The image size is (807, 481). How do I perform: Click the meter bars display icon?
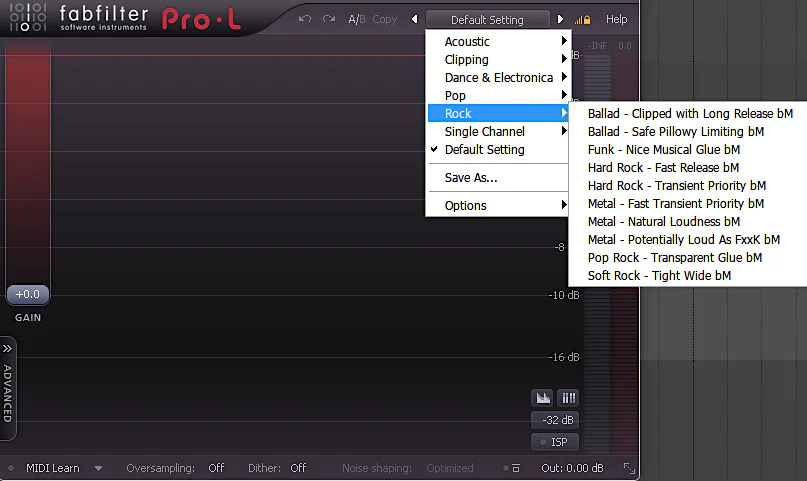click(x=568, y=398)
